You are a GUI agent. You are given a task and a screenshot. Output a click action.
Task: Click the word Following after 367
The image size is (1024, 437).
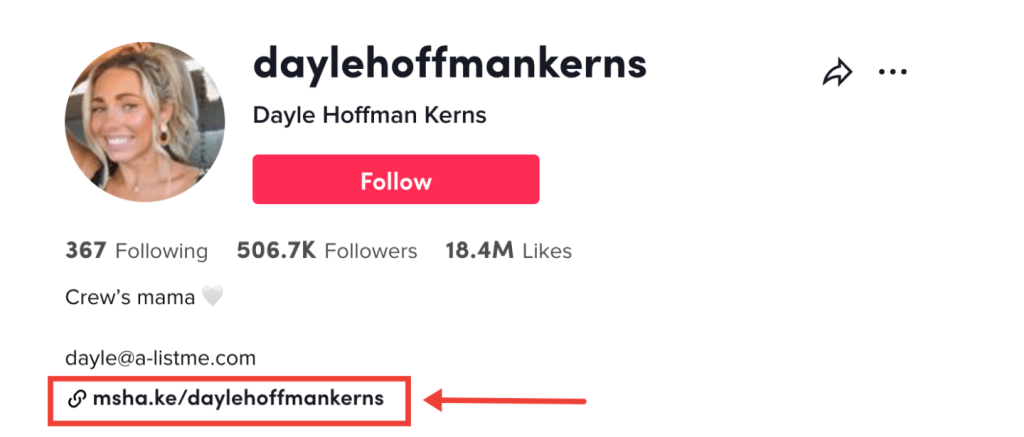pos(162,251)
